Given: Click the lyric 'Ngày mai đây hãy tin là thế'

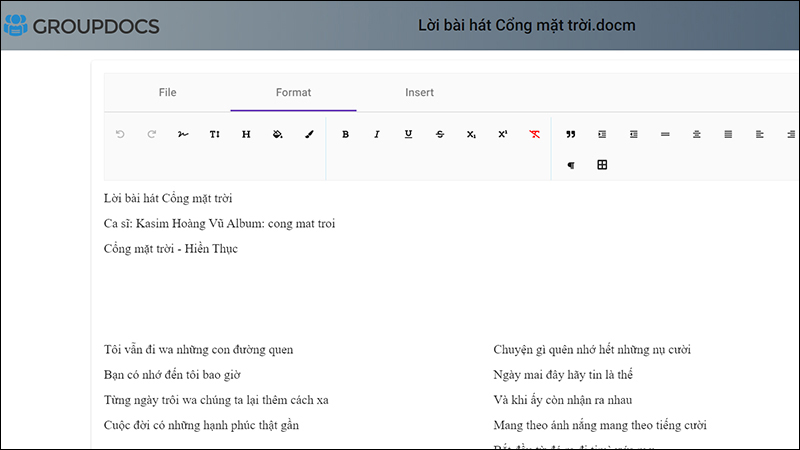Looking at the screenshot, I should pyautogui.click(x=563, y=374).
